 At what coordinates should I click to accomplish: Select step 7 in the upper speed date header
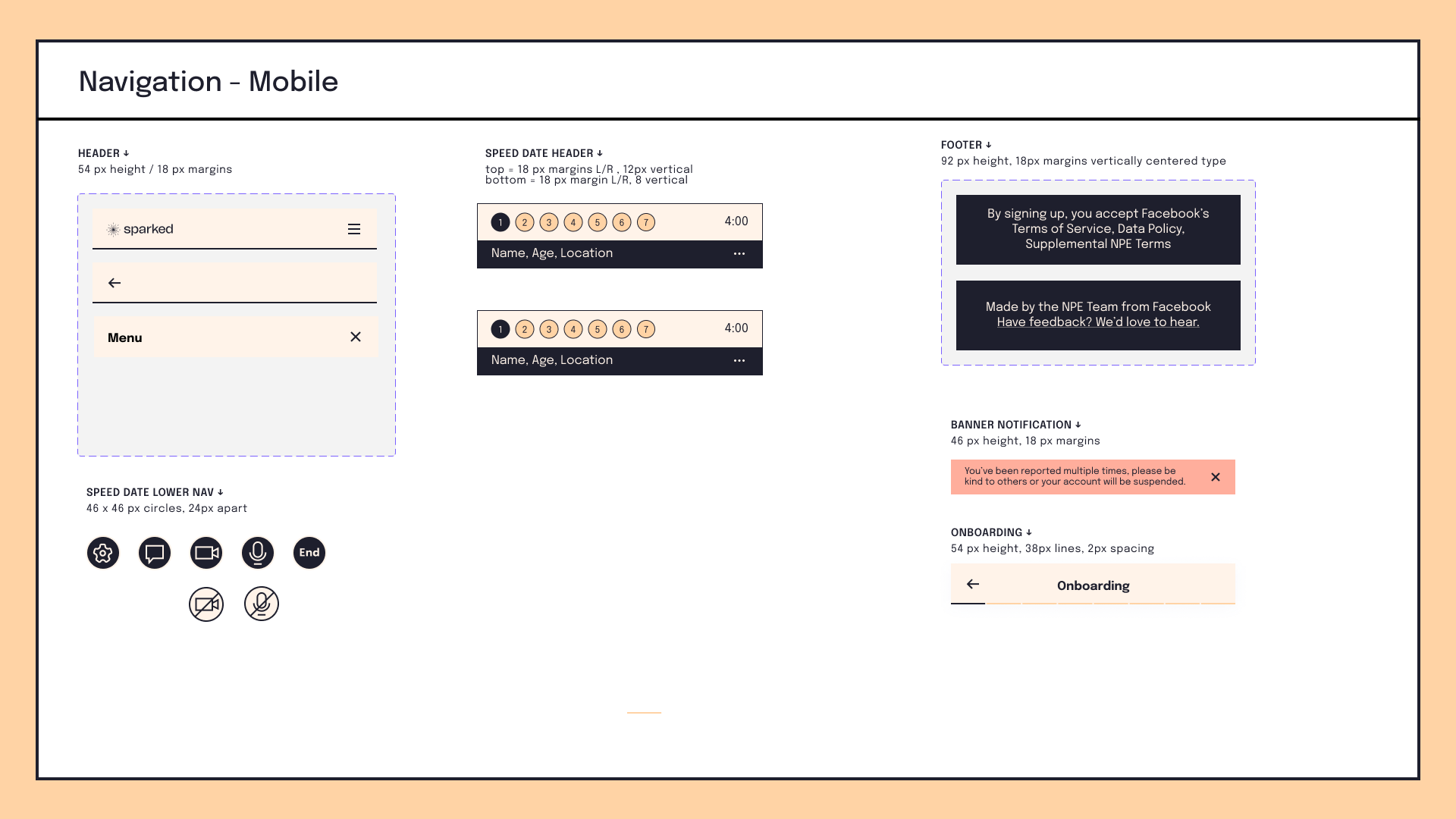[646, 222]
